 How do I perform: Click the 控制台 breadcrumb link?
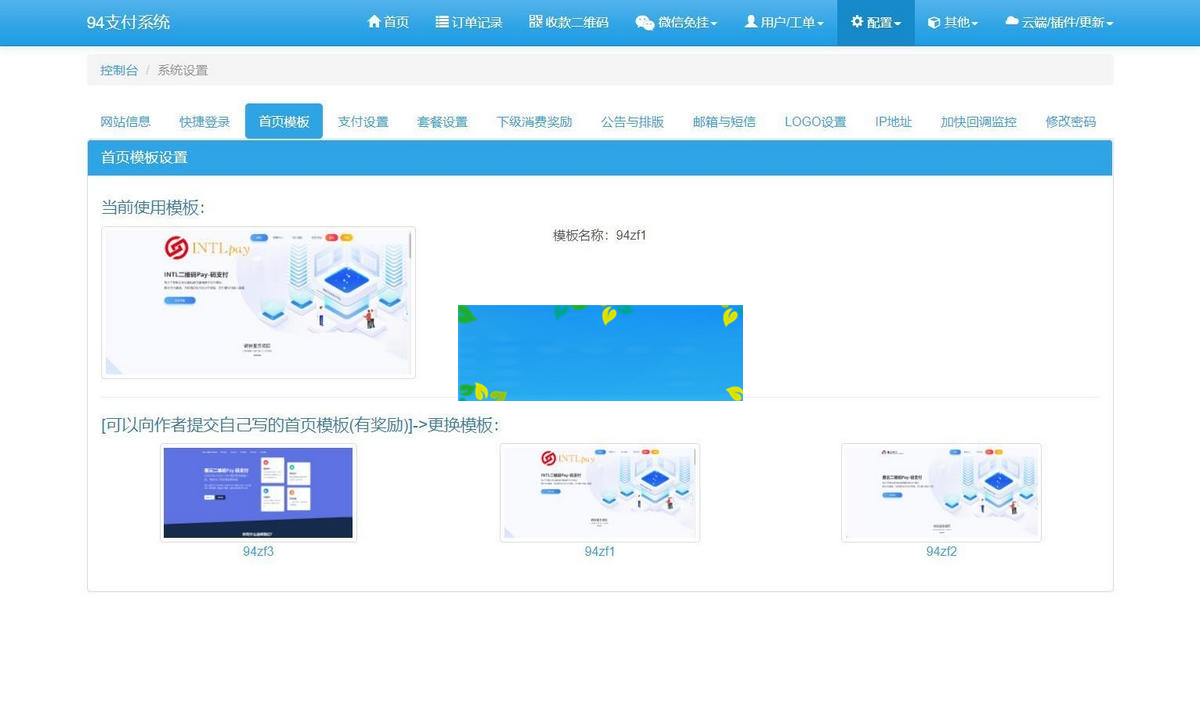(119, 70)
